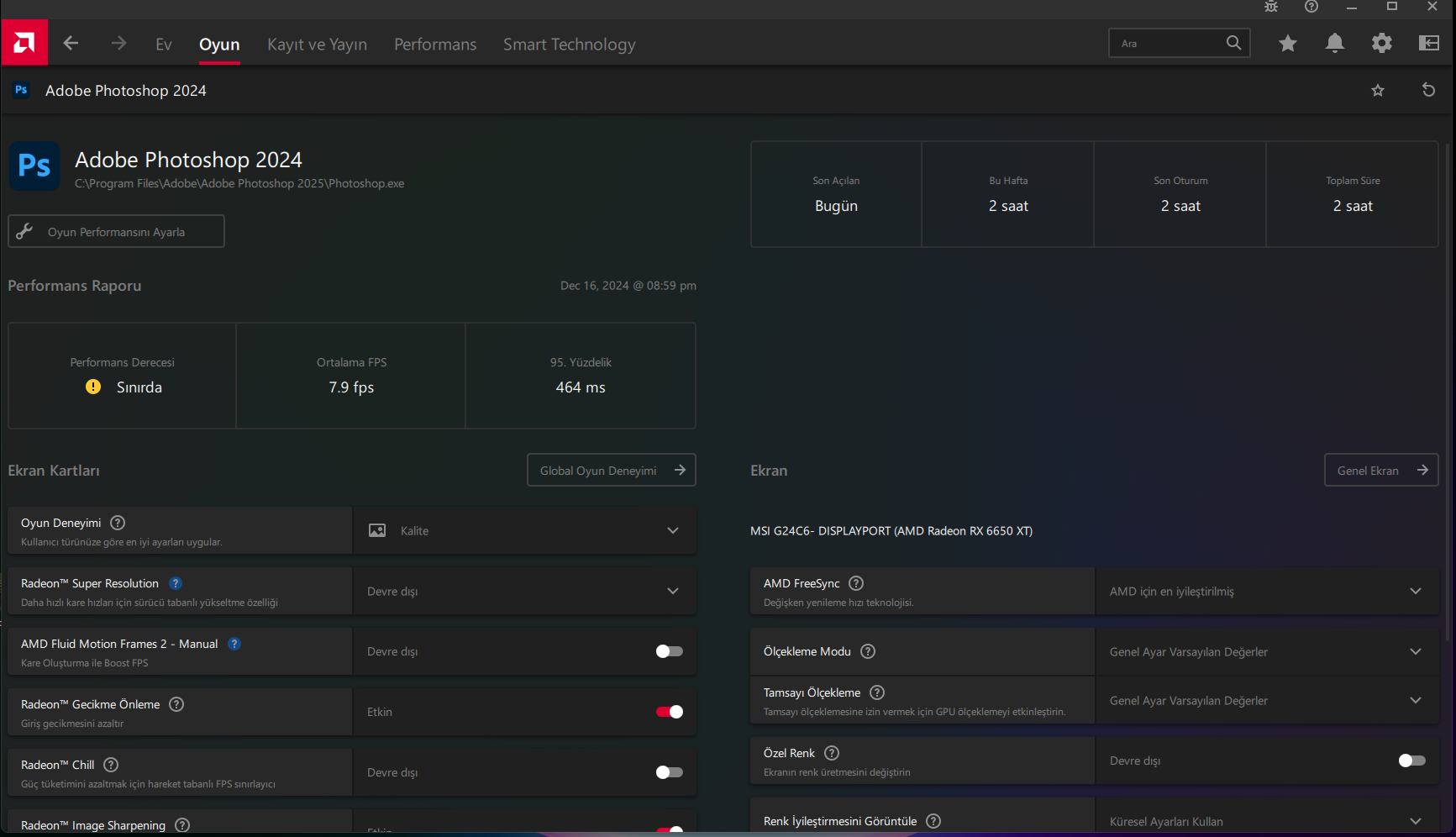Open Ölçekleme Modu help icon

pos(868,651)
